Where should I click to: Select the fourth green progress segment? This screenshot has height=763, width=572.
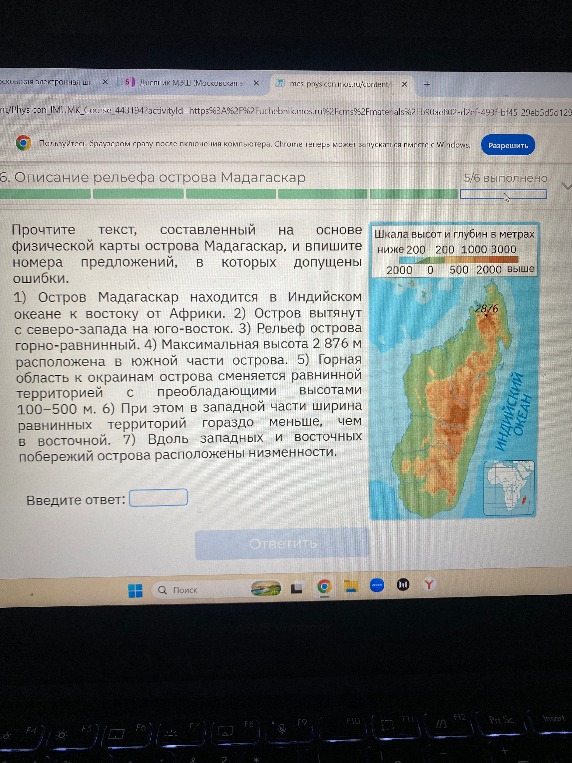point(322,194)
